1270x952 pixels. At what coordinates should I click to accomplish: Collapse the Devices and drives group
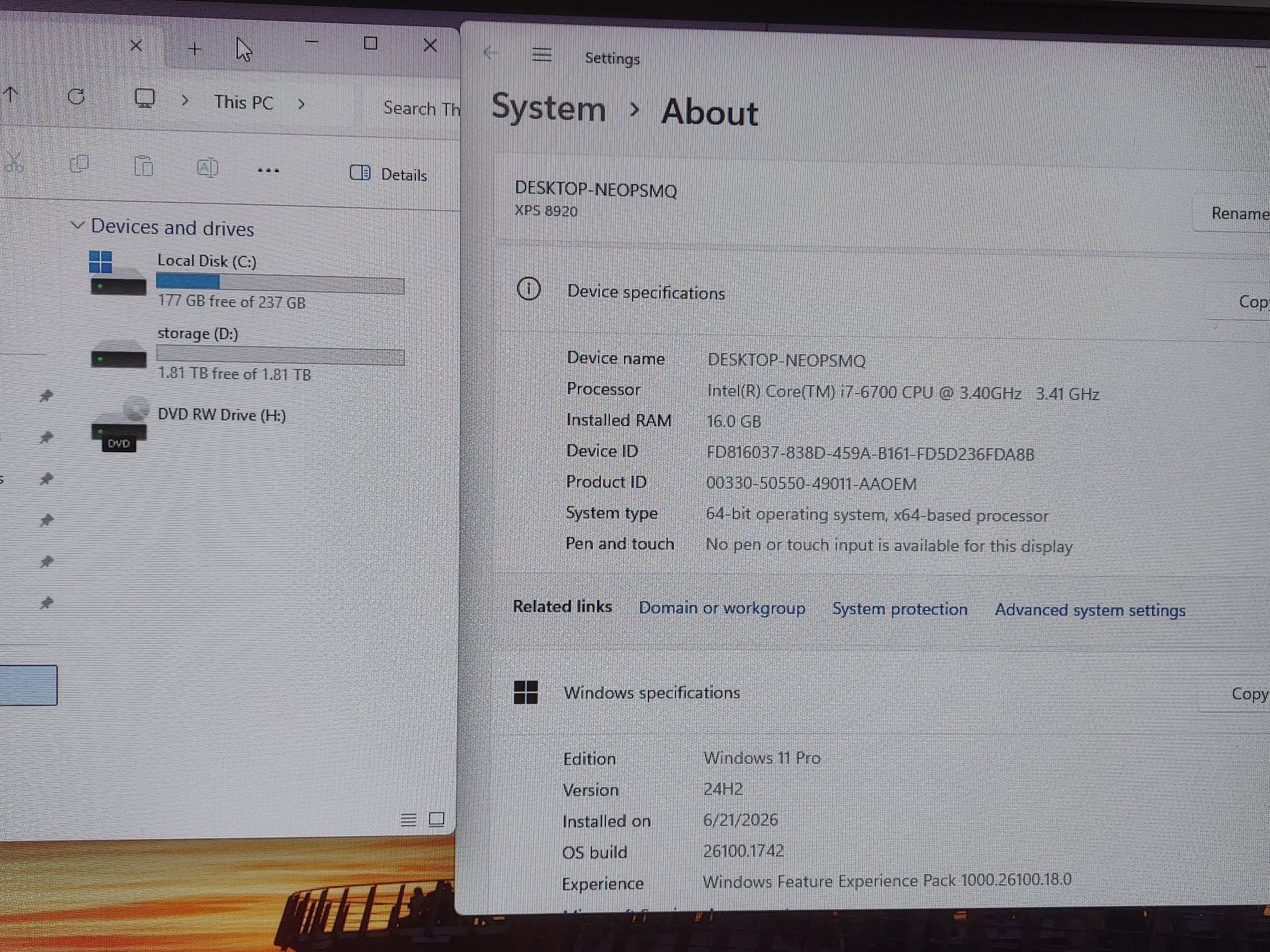[77, 225]
